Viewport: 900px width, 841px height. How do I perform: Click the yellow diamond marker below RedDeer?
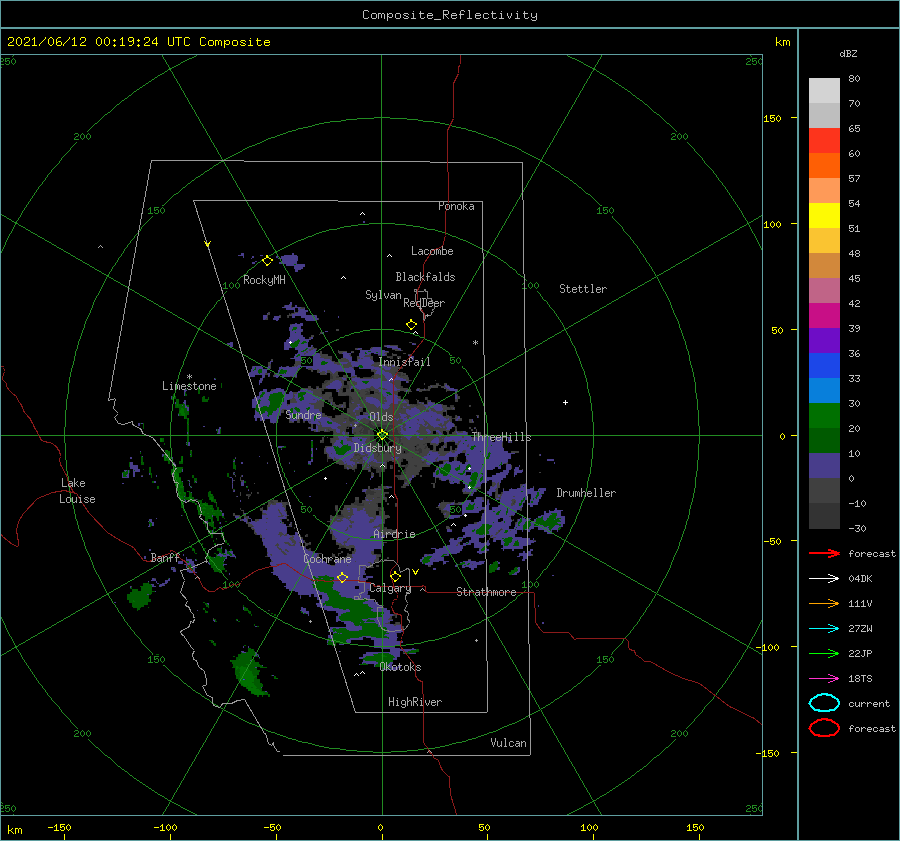pos(411,325)
